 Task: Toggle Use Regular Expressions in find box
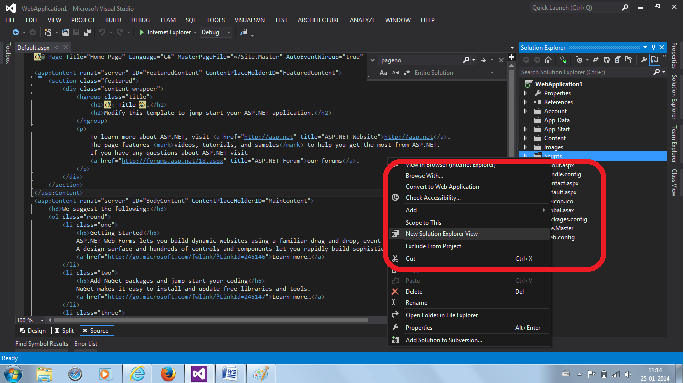click(x=407, y=73)
